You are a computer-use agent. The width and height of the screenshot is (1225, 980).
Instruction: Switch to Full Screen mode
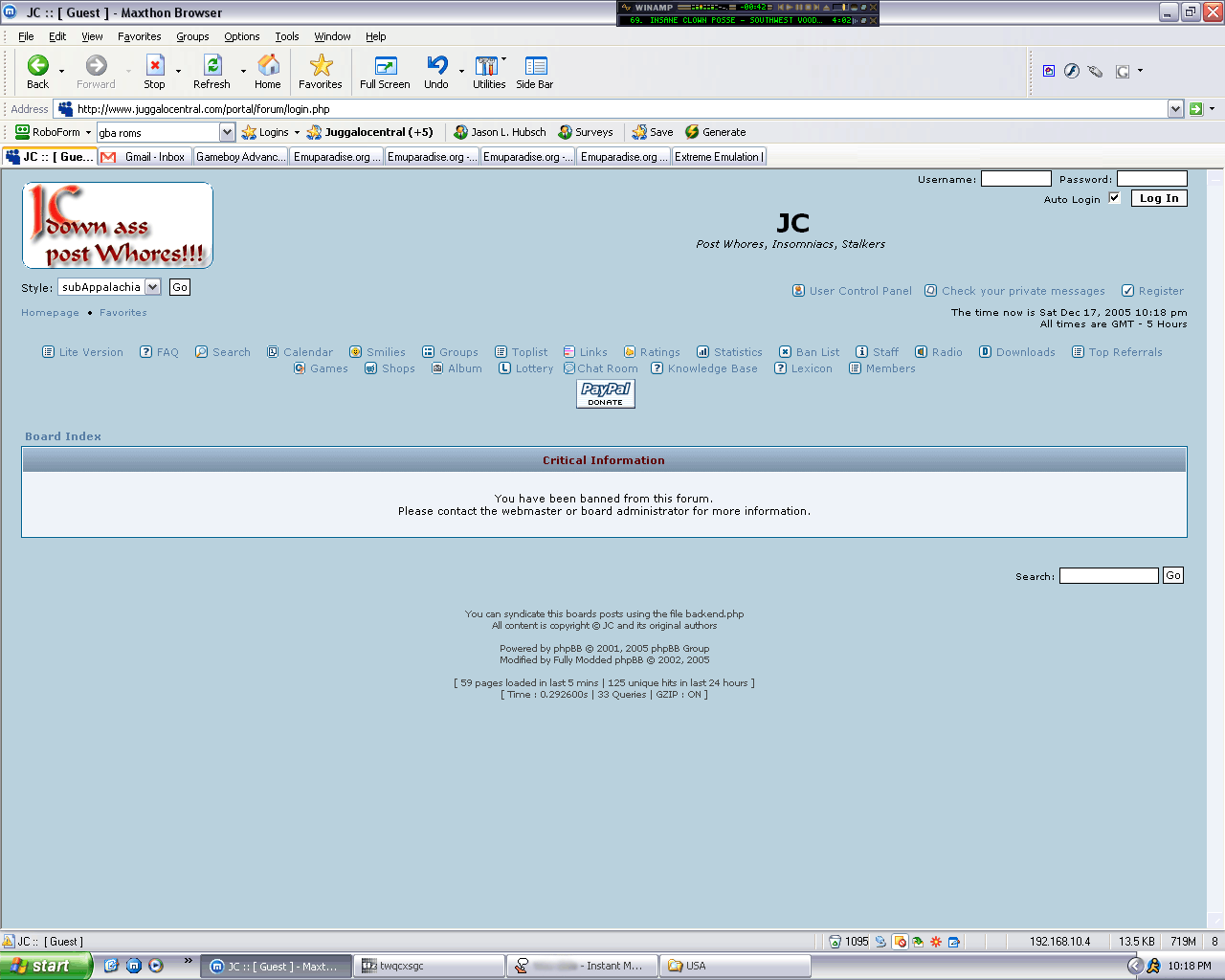385,65
